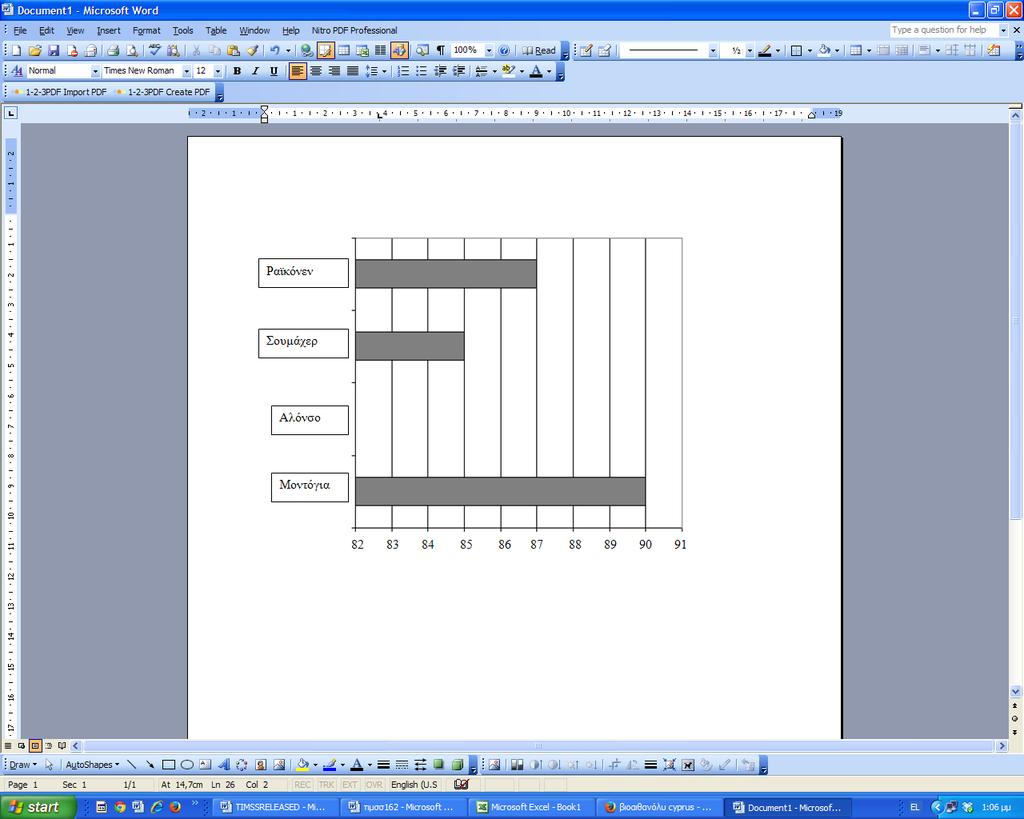Apply Highlight color in the Formatting toolbar

pyautogui.click(x=508, y=71)
